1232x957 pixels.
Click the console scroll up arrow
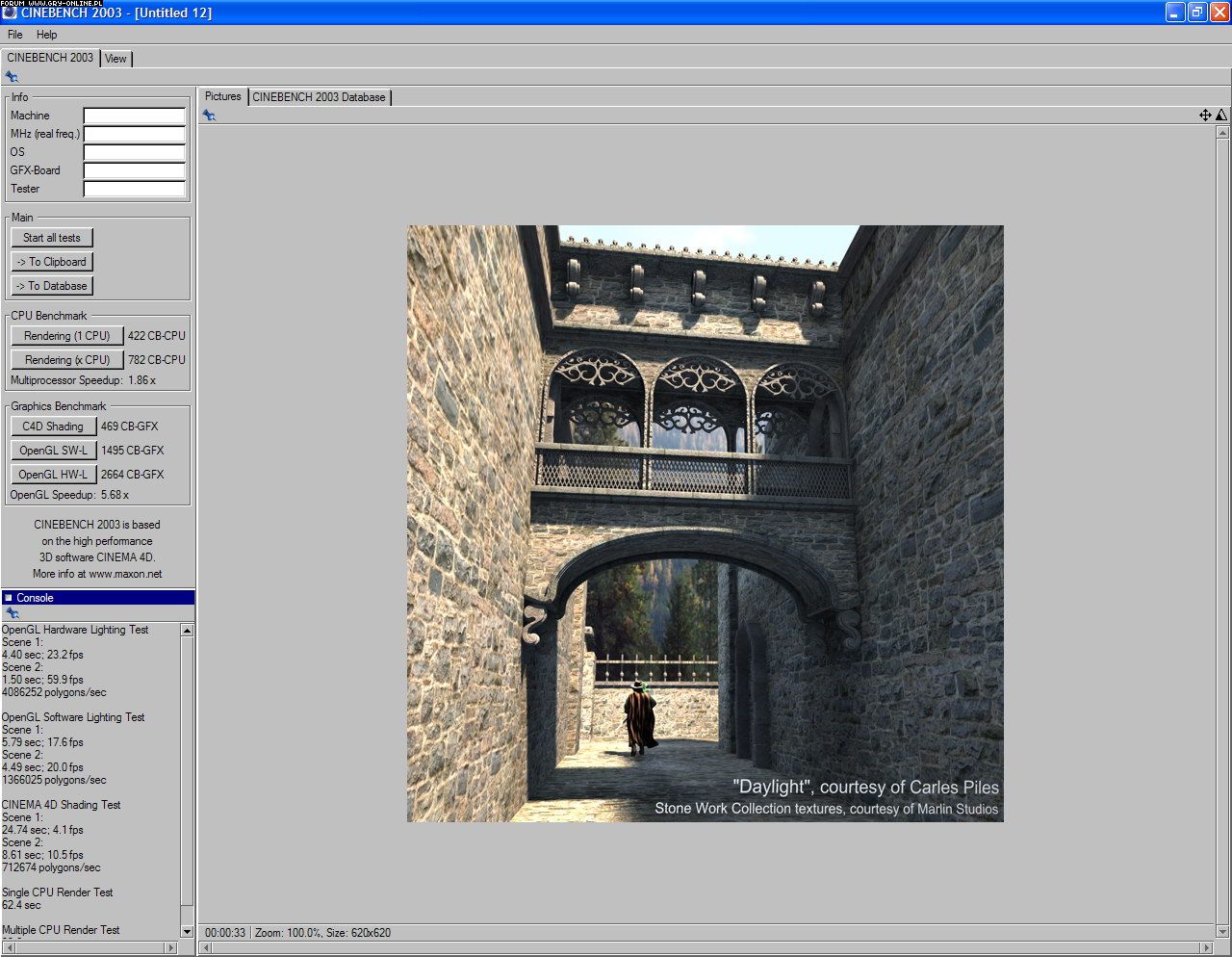187,630
